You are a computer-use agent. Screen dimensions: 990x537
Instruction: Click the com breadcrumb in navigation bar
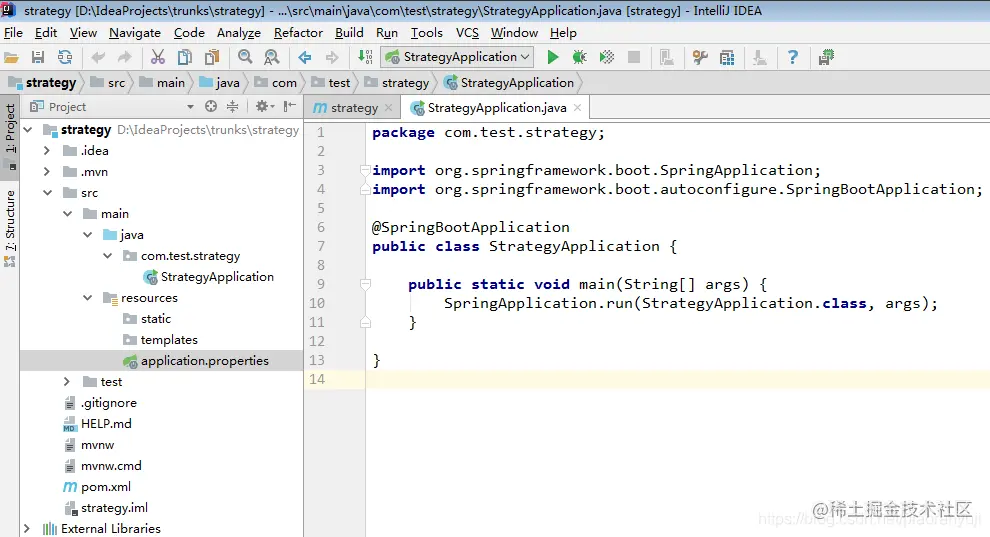point(277,83)
